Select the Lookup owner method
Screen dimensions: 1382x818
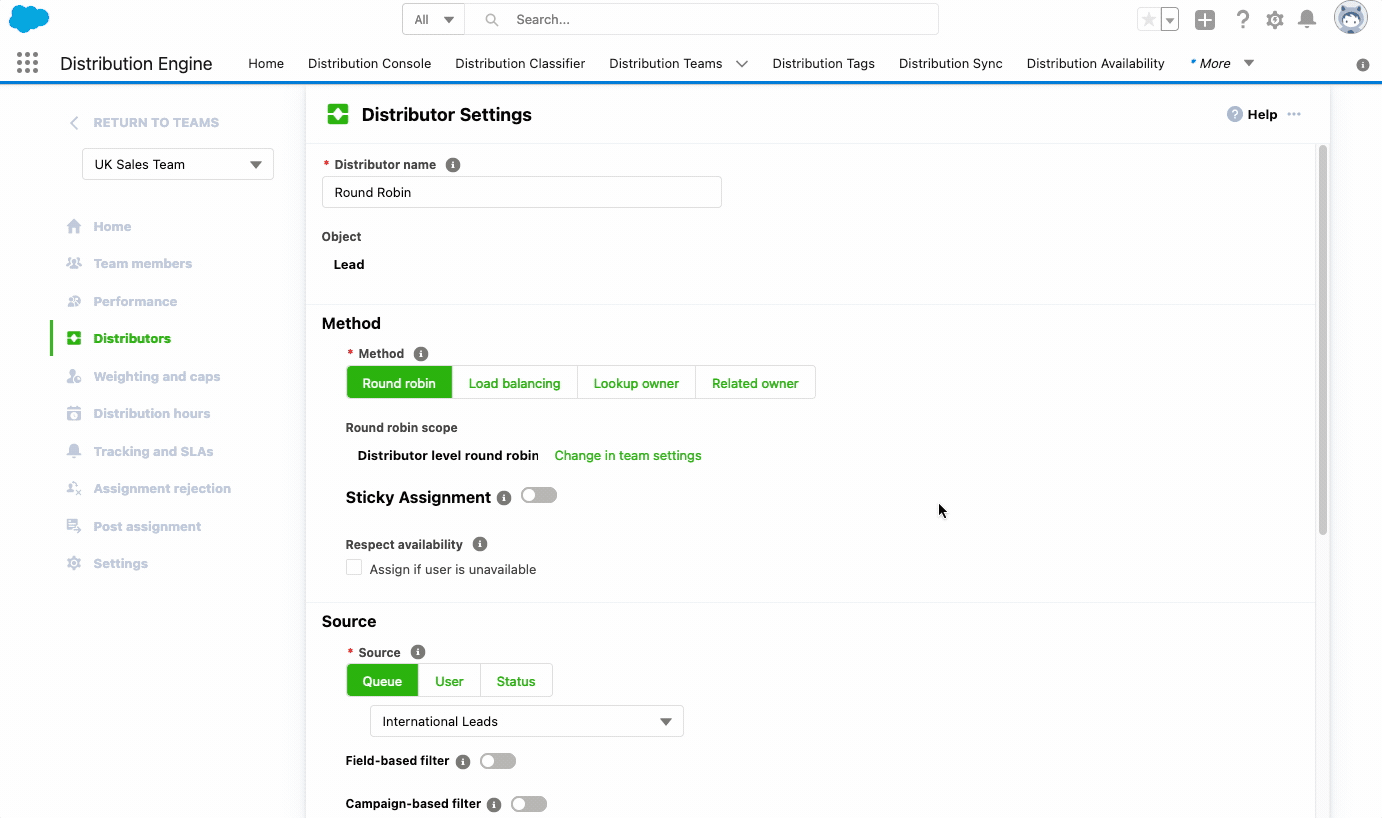(x=636, y=383)
